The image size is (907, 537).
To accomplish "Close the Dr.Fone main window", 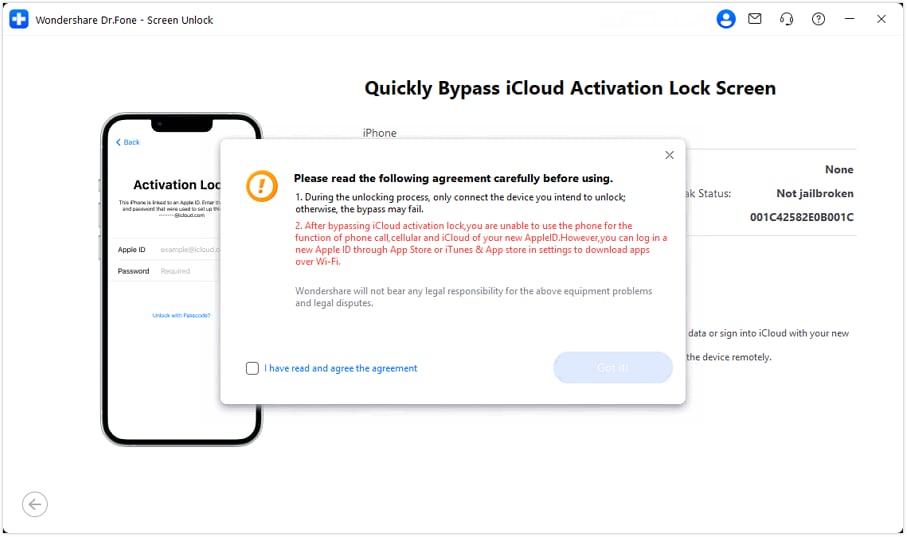I will [x=881, y=19].
